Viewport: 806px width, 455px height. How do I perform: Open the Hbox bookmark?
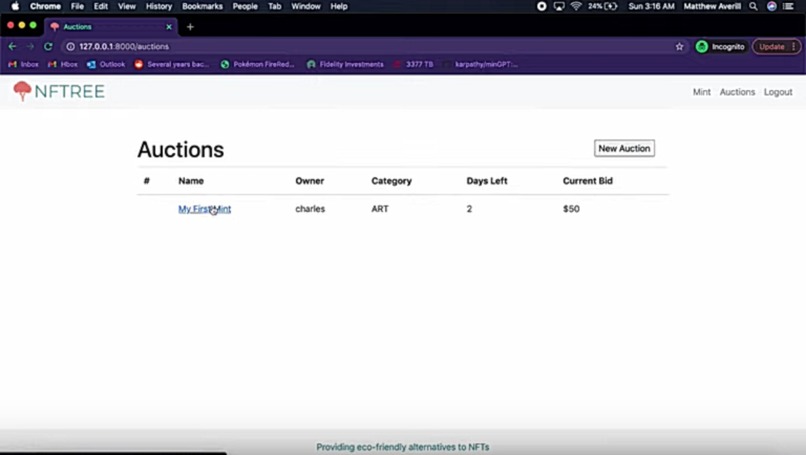63,64
